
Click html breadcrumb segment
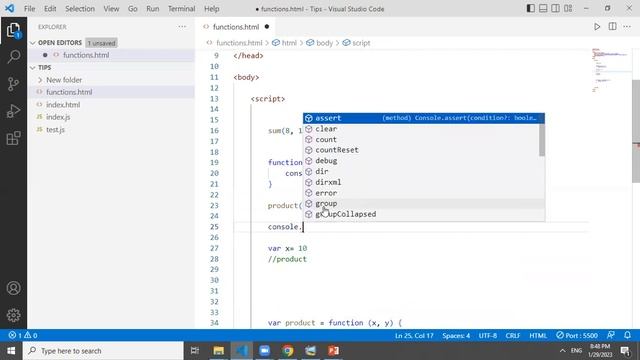(x=289, y=43)
